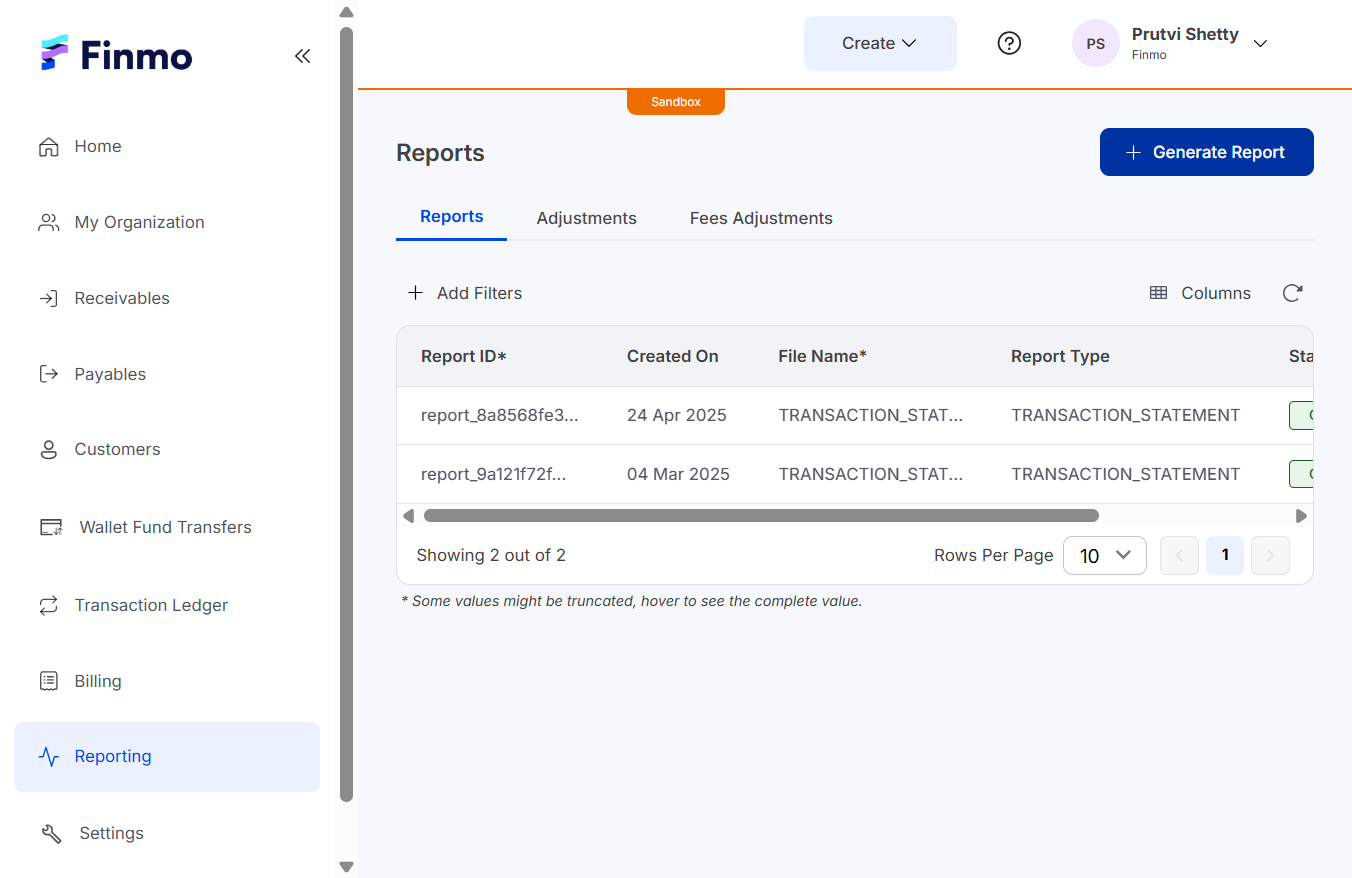Click the help question mark icon
Viewport: 1352px width, 878px height.
(x=1010, y=43)
